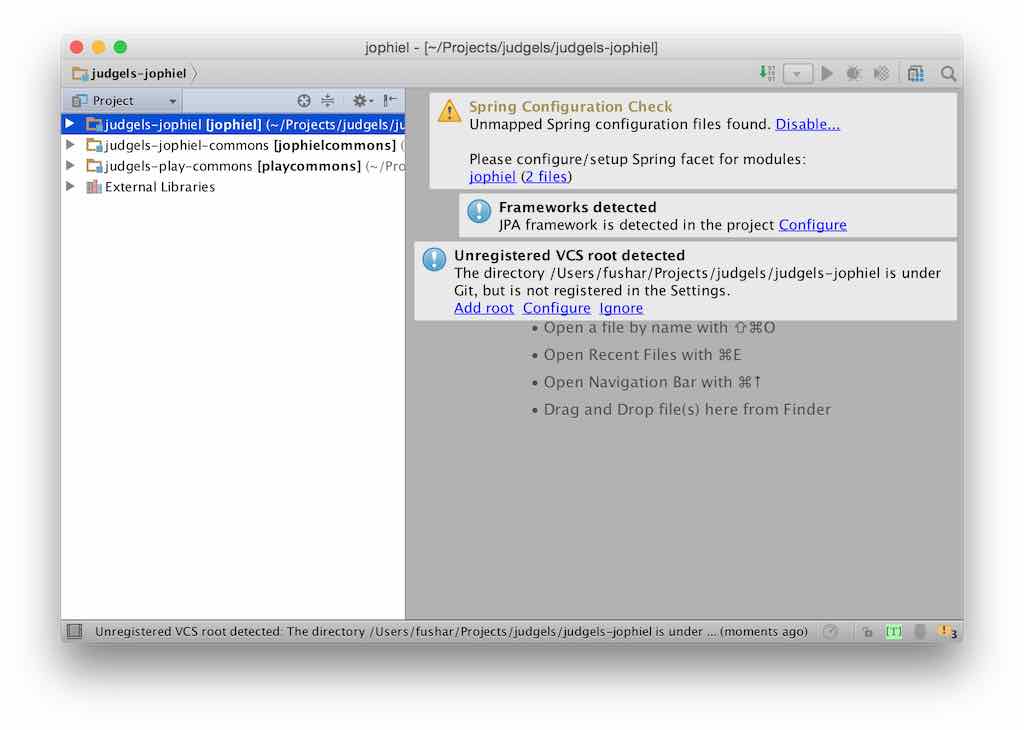Click the green [T] status bar indicator
The width and height of the screenshot is (1024, 730).
pyautogui.click(x=893, y=631)
